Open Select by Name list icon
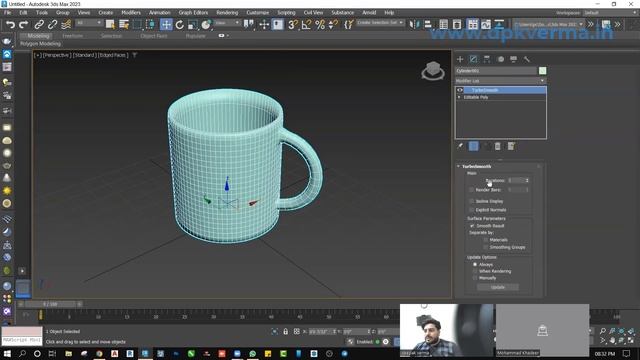The image size is (640, 360). (x=124, y=25)
